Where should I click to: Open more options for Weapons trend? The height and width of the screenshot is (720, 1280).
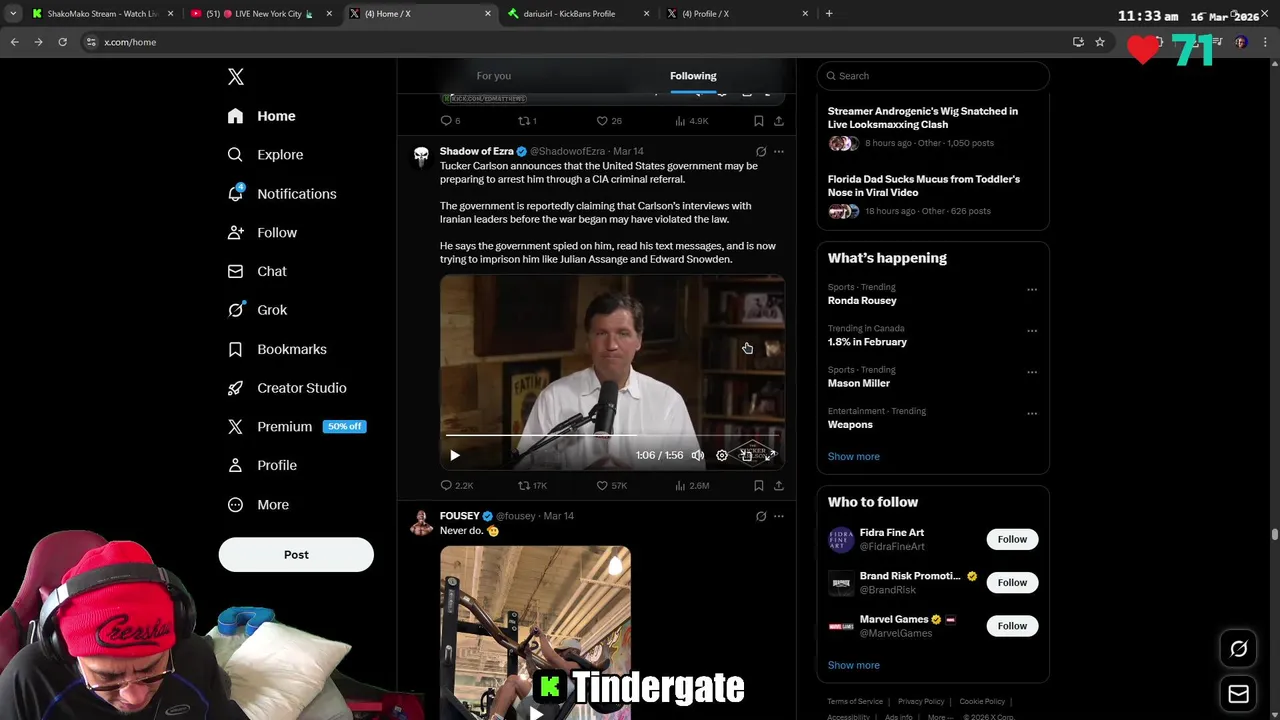tap(1032, 413)
